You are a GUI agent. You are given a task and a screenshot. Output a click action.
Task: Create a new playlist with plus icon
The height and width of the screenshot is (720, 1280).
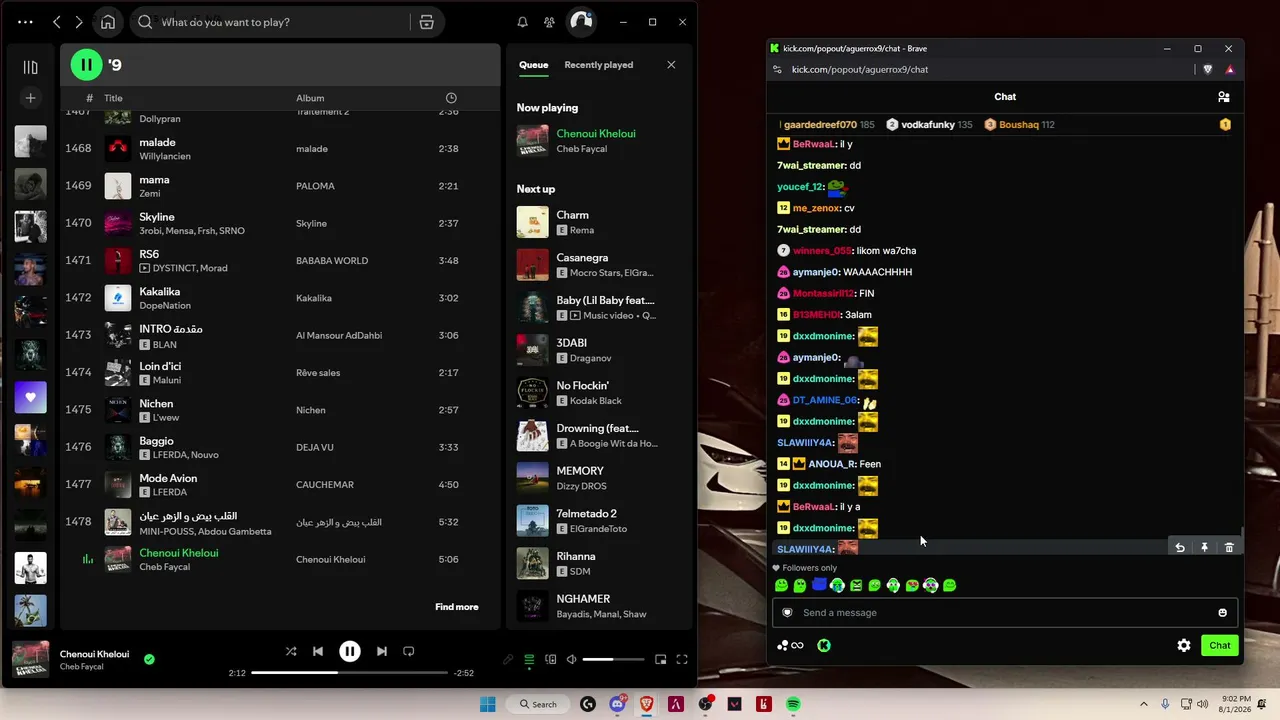click(x=30, y=98)
